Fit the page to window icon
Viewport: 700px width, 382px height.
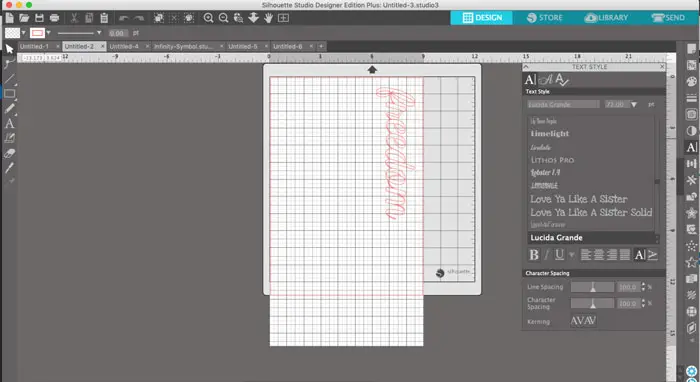(283, 18)
